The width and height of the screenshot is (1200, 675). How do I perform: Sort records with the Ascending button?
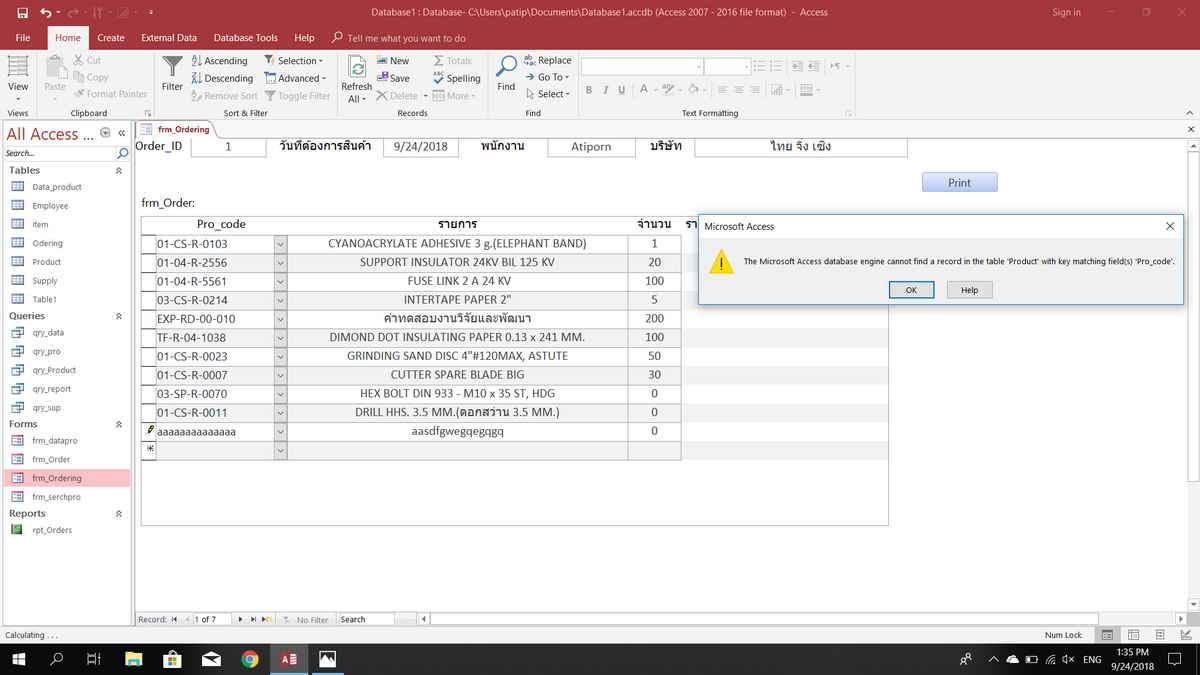(x=219, y=60)
